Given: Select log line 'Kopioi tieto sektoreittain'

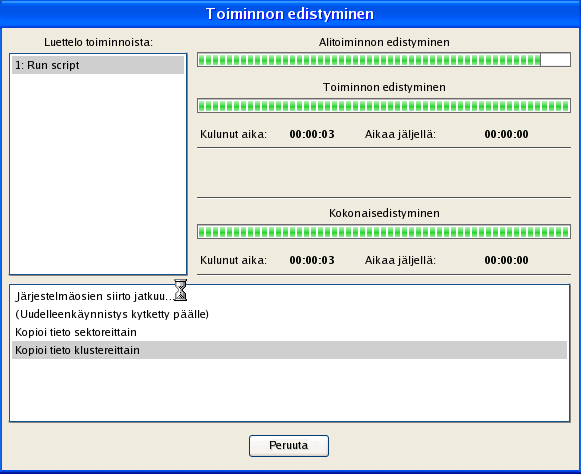Looking at the screenshot, I should [289, 332].
